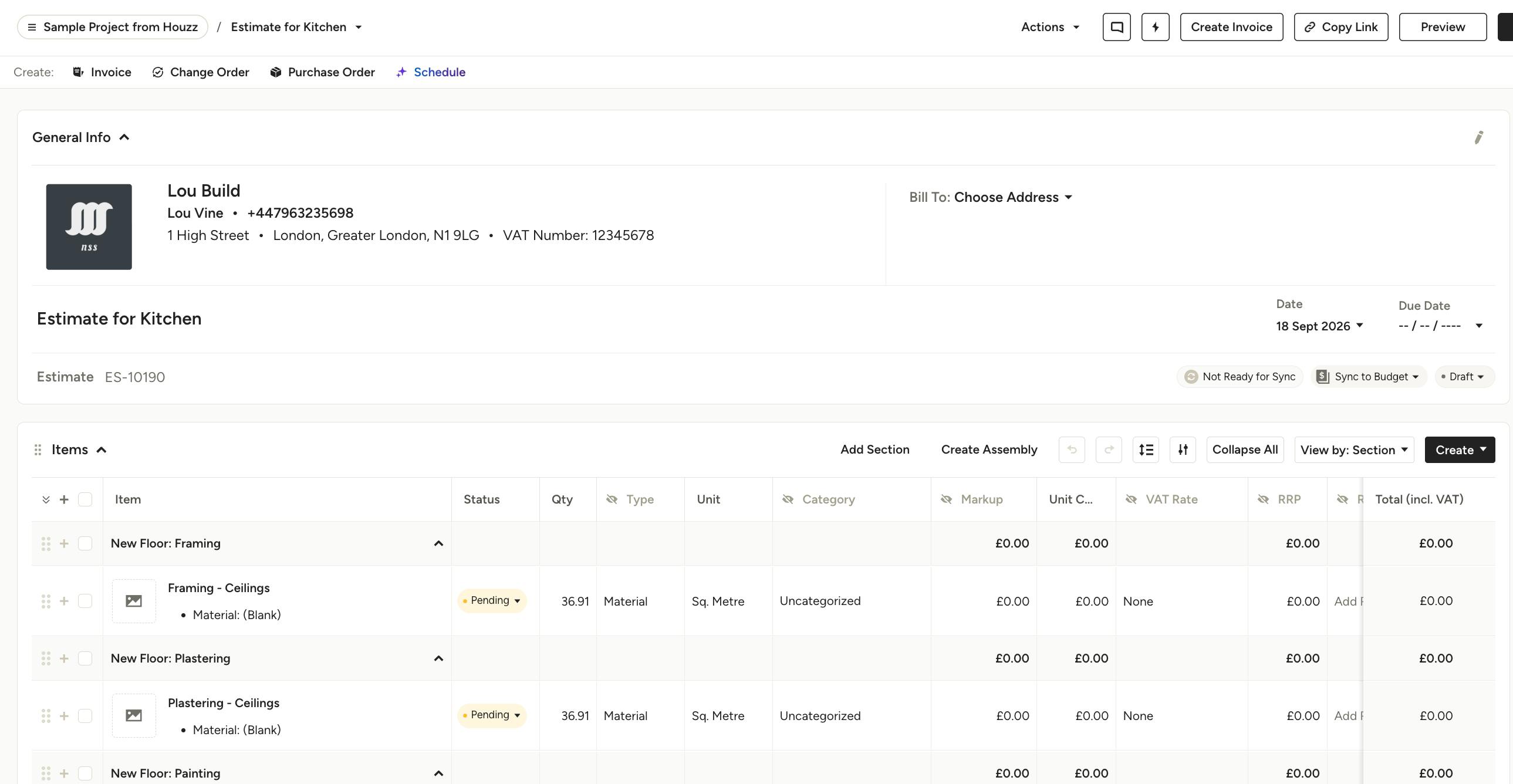Open column settings sliders icon
The width and height of the screenshot is (1513, 784).
pos(1183,450)
